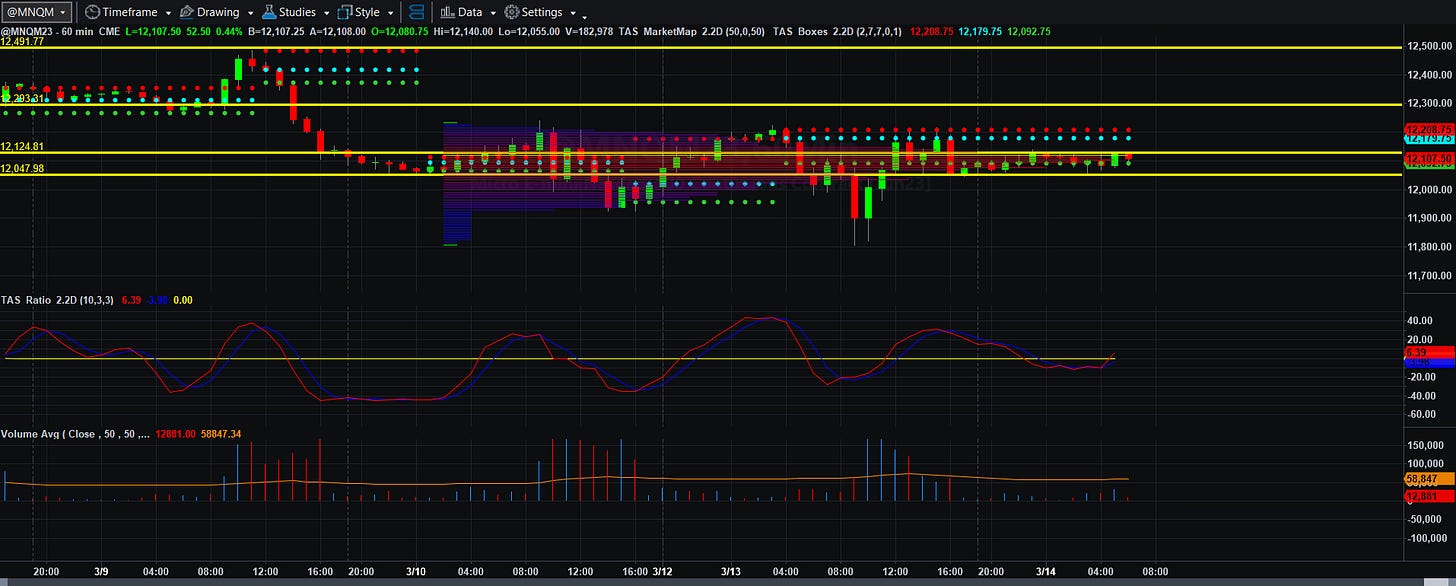Expand the Timeframe dropdown arrow
Image resolution: width=1456 pixels, height=586 pixels.
pyautogui.click(x=167, y=13)
